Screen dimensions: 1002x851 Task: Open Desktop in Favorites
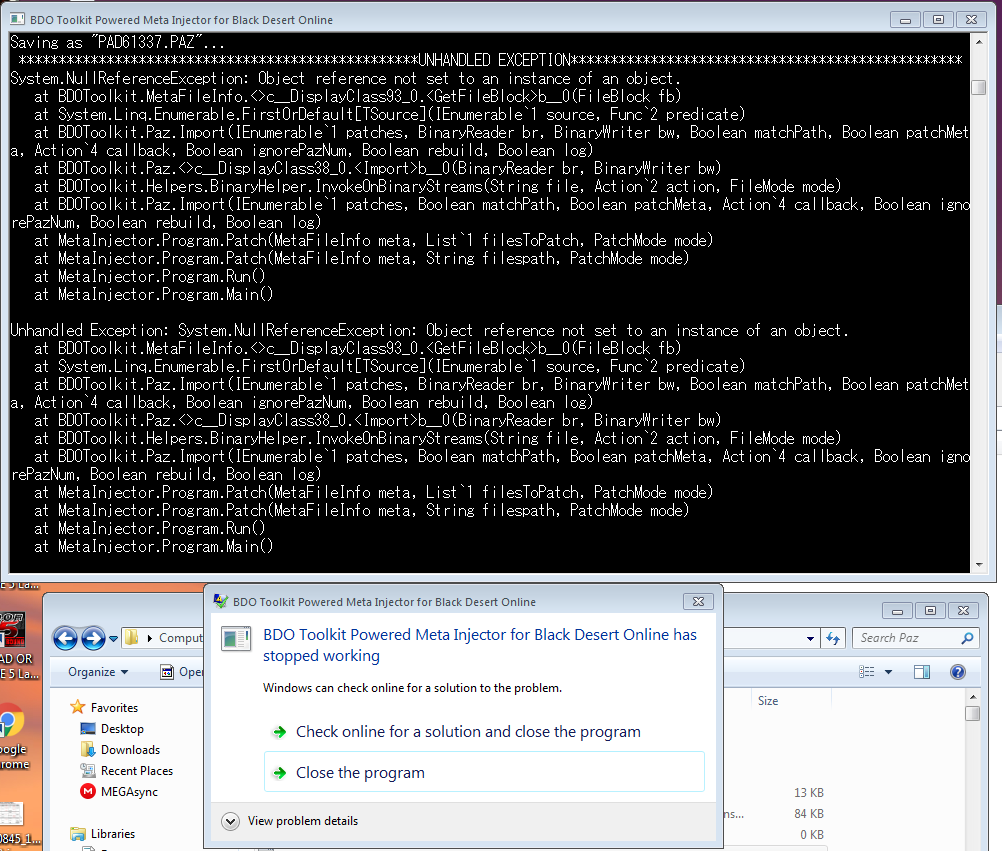click(121, 729)
